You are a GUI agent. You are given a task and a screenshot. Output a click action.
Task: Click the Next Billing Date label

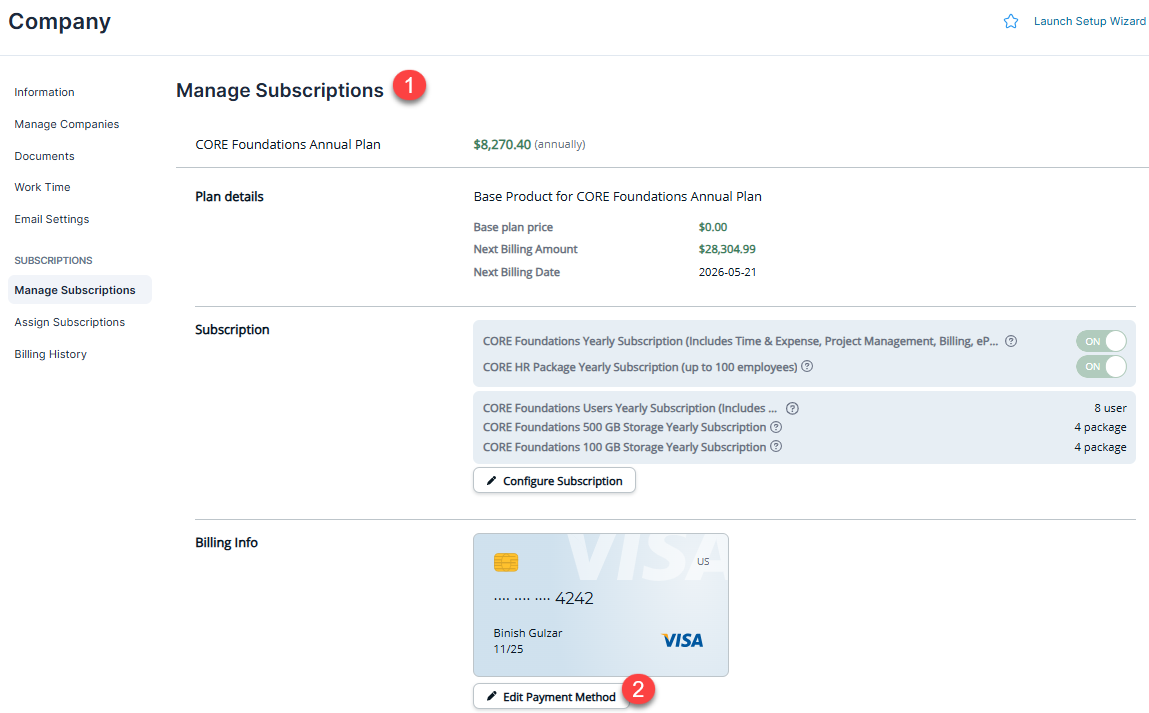point(517,272)
